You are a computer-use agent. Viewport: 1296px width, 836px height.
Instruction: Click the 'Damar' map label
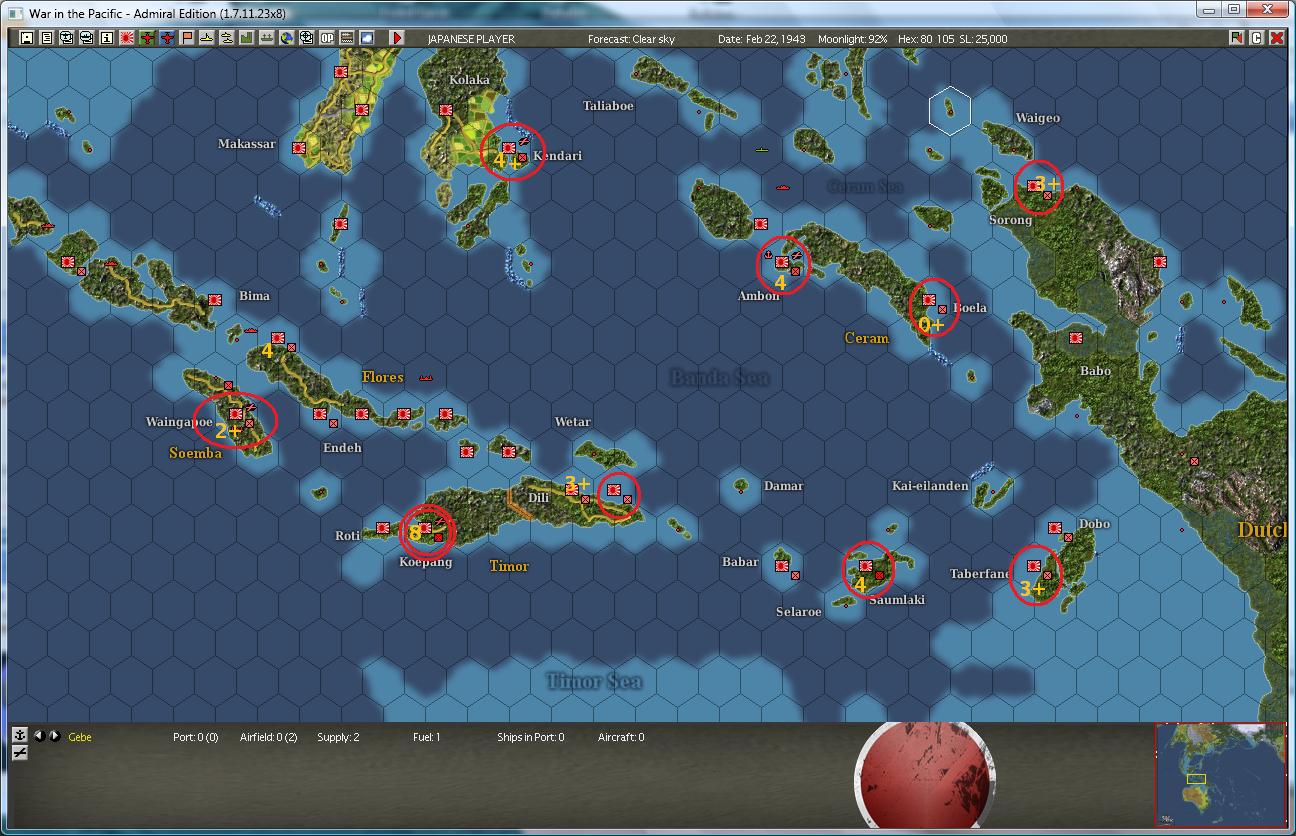pyautogui.click(x=784, y=486)
